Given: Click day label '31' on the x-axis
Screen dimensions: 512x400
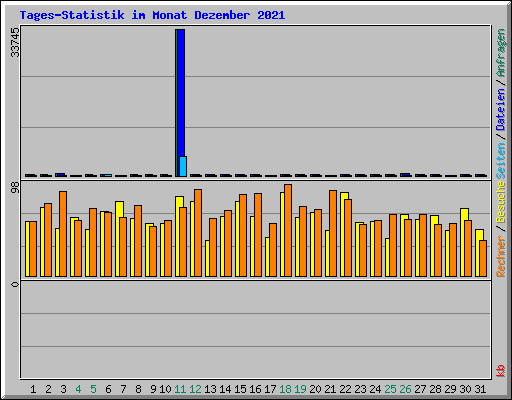Looking at the screenshot, I should click(x=480, y=389).
